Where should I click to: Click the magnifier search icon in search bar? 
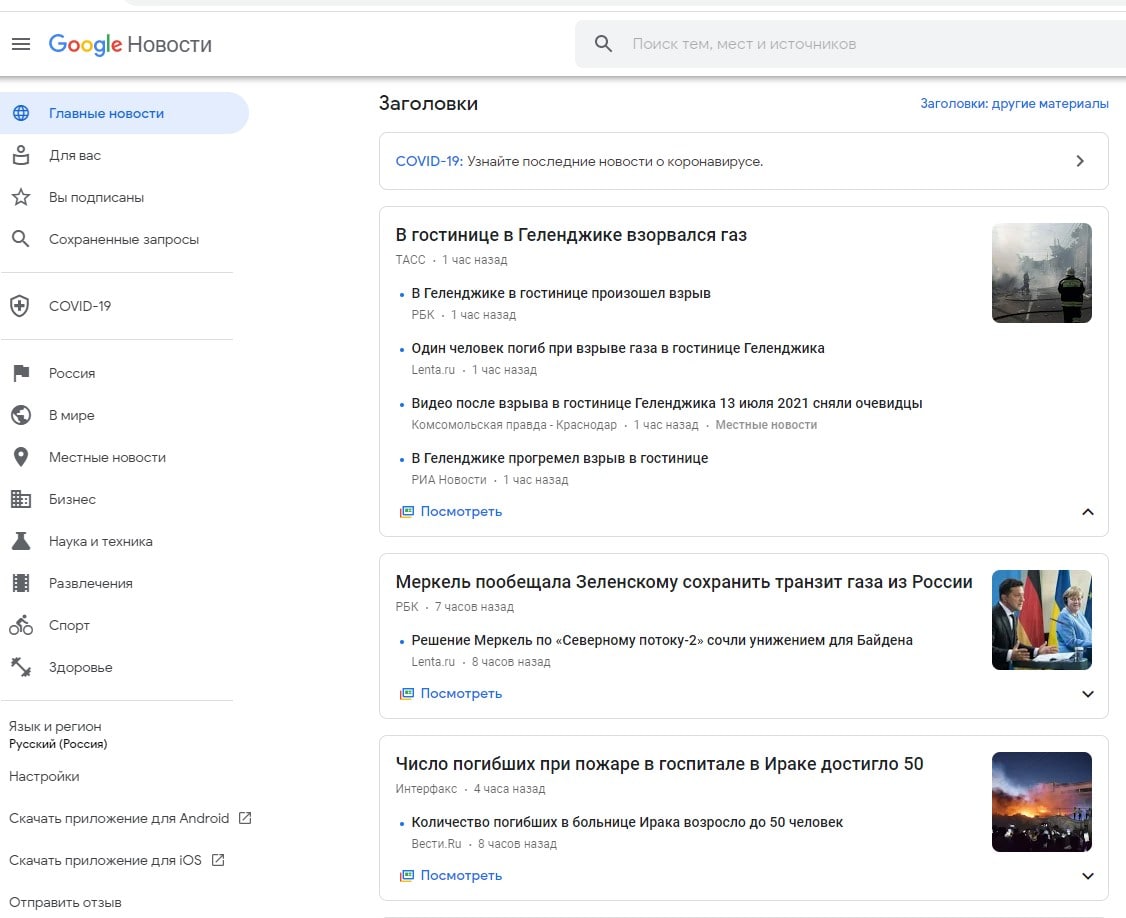pyautogui.click(x=603, y=44)
